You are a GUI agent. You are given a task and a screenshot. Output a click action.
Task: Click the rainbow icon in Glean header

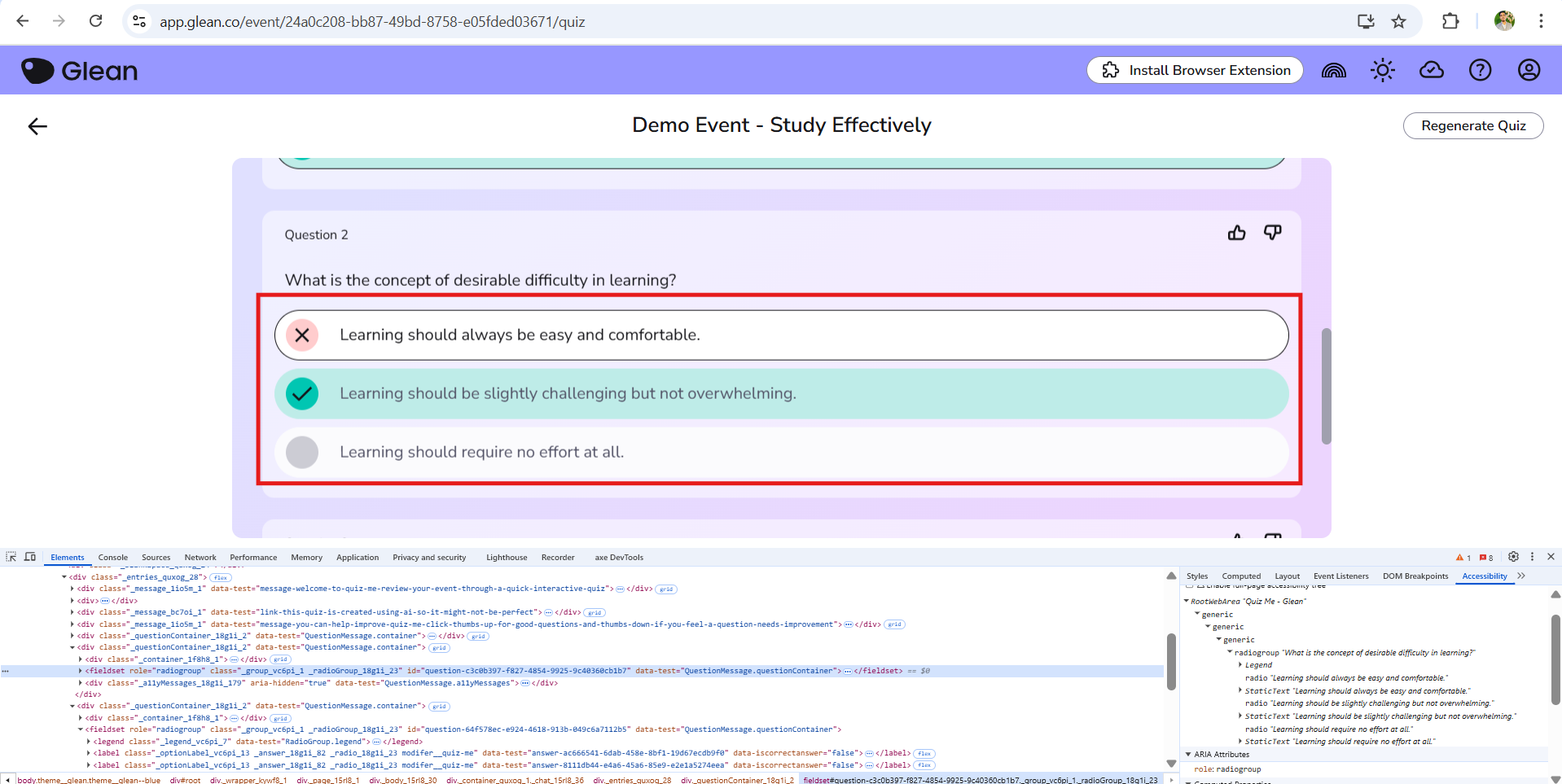[1333, 71]
